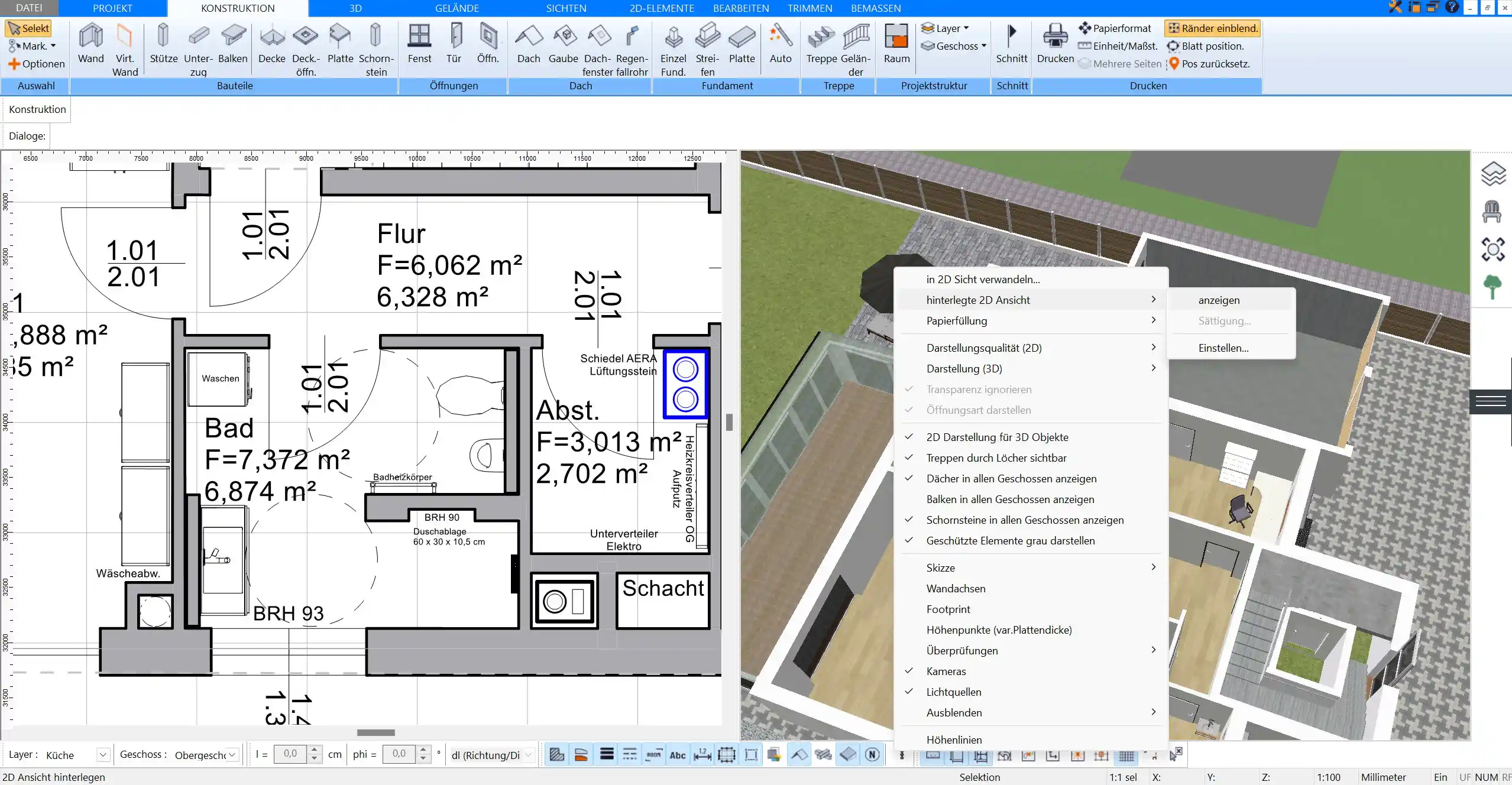
Task: Switch to the GELÄNDE tab
Action: [457, 8]
